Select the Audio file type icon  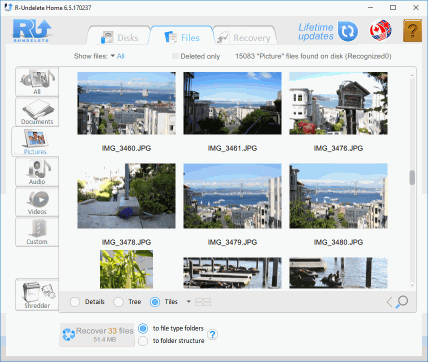pos(37,172)
